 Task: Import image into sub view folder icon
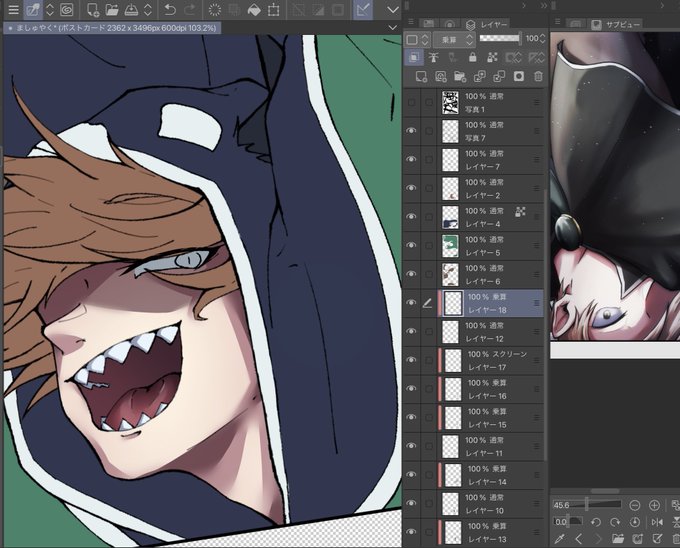point(618,539)
